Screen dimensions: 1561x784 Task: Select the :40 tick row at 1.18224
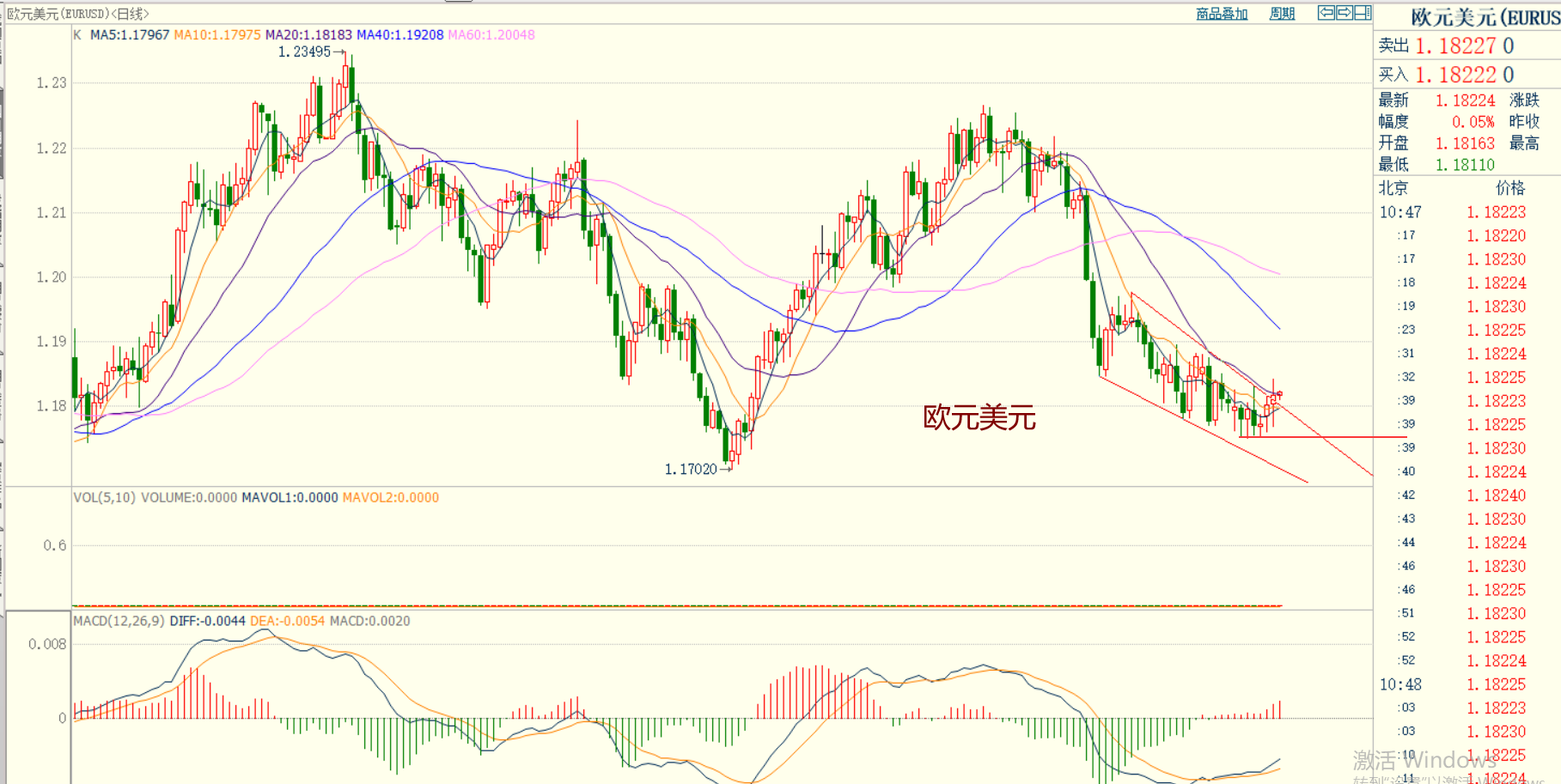coord(1467,471)
